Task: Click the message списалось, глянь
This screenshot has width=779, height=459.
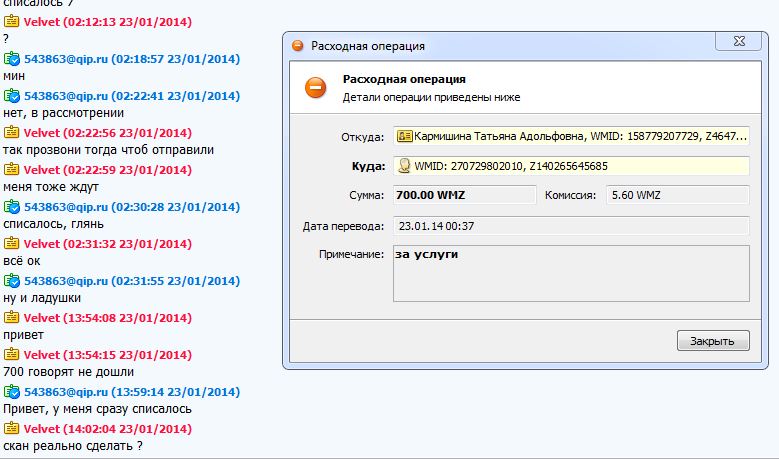Action: coord(53,224)
